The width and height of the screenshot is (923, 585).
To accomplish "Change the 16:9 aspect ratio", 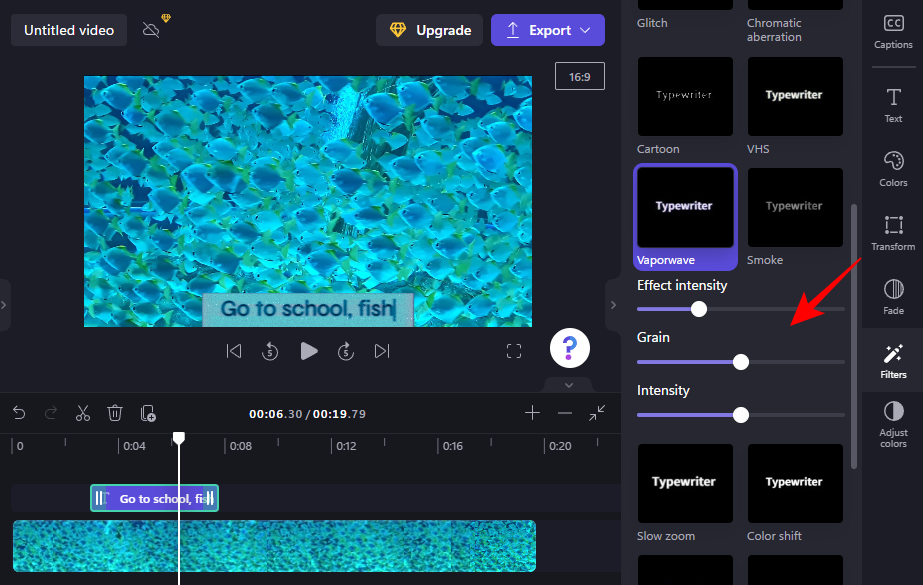I will coord(580,76).
